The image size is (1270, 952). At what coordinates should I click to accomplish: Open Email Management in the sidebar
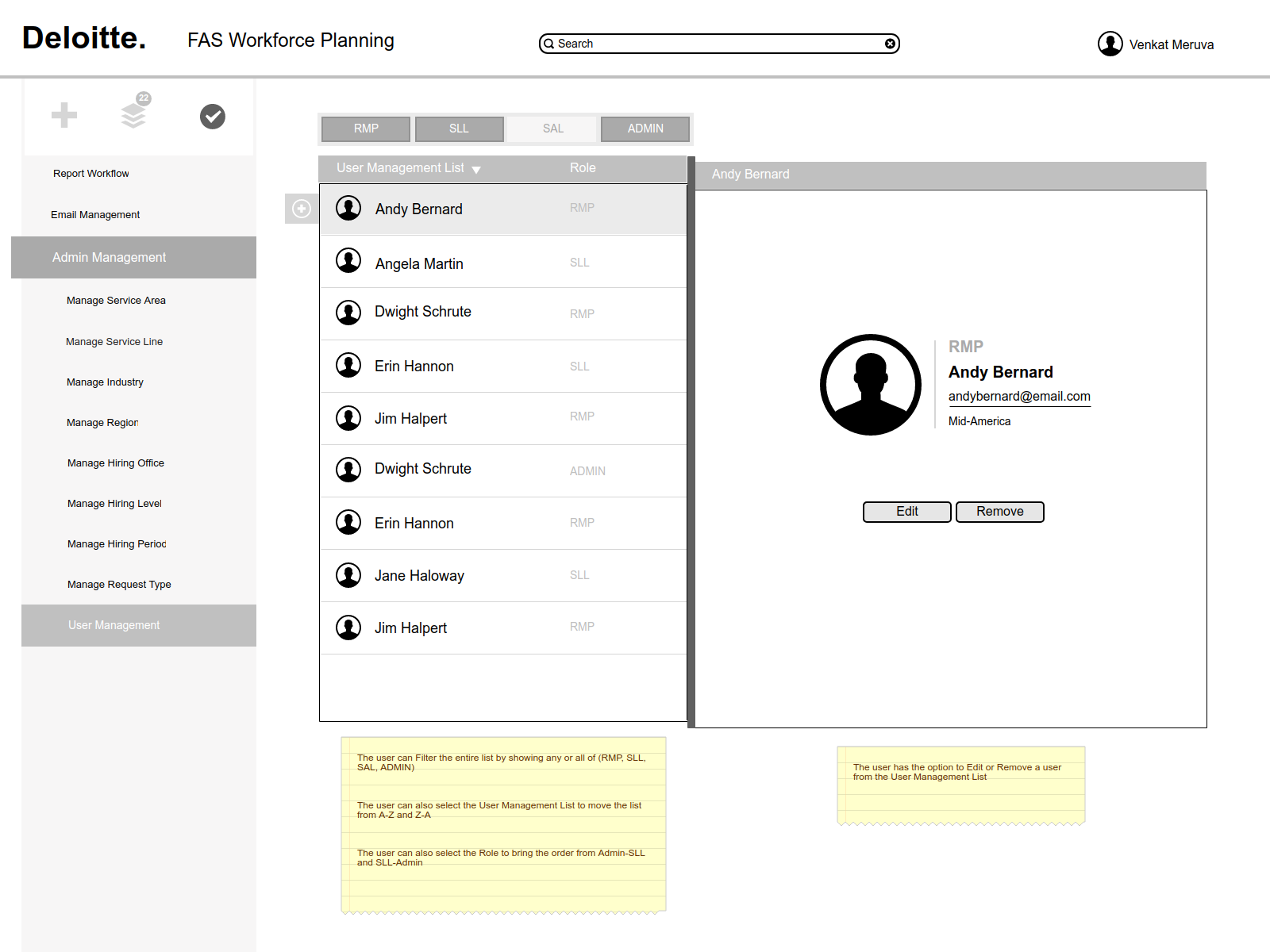point(95,215)
